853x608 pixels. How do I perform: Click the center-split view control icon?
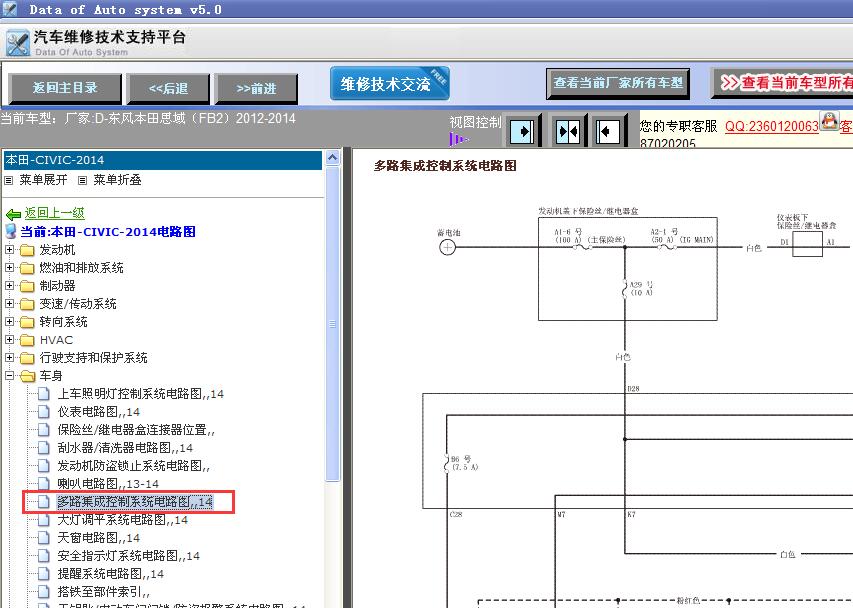click(x=568, y=131)
